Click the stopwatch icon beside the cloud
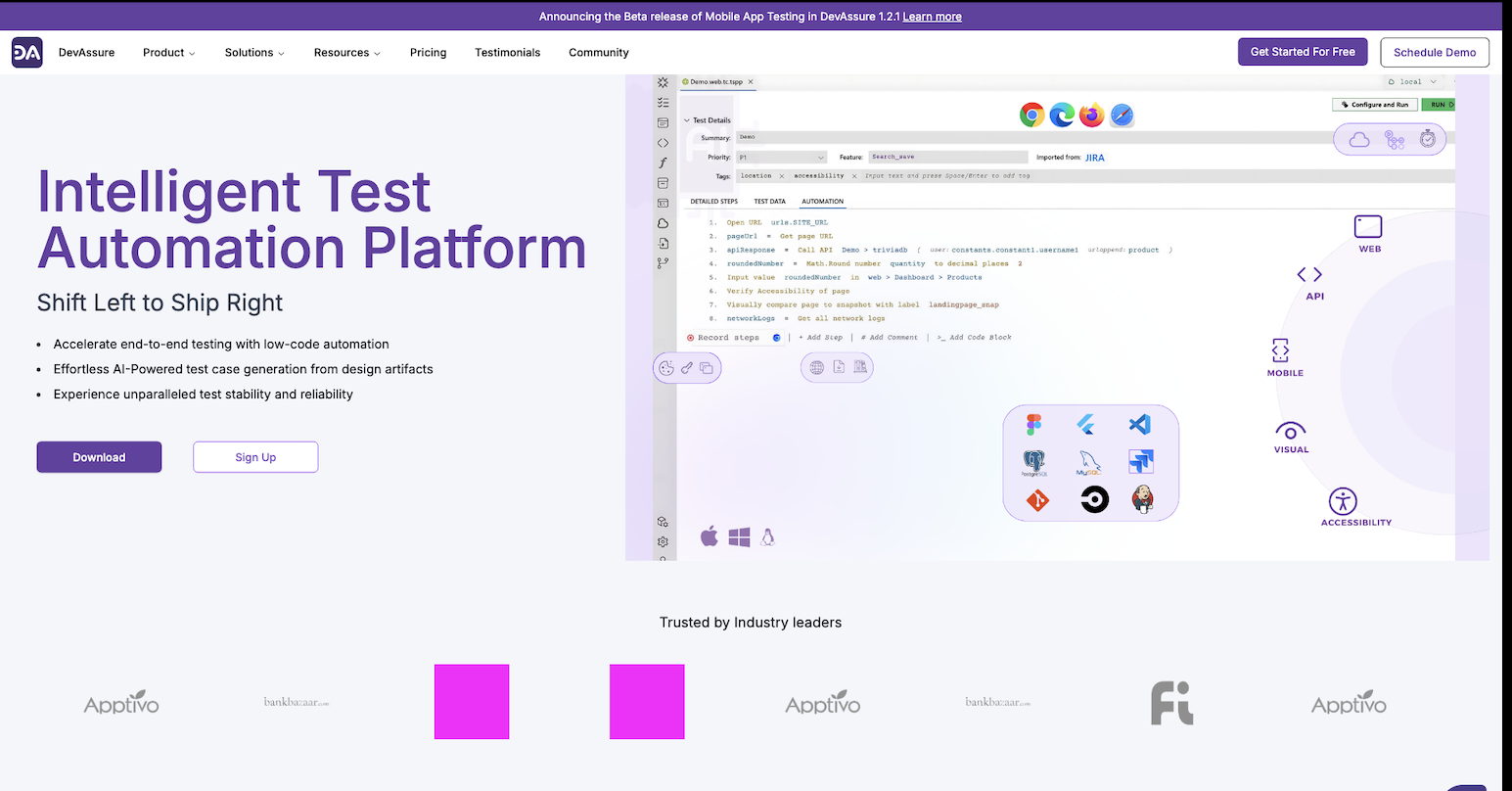1512x791 pixels. (x=1427, y=139)
